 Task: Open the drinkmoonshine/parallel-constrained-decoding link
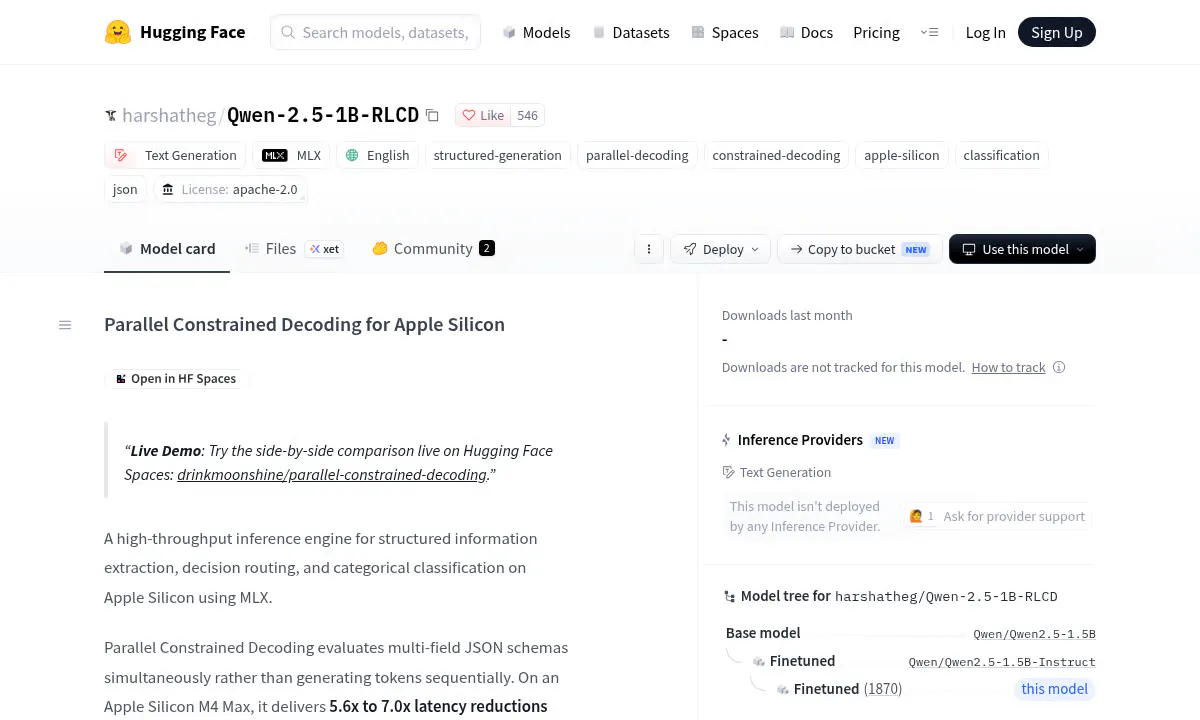pyautogui.click(x=332, y=474)
